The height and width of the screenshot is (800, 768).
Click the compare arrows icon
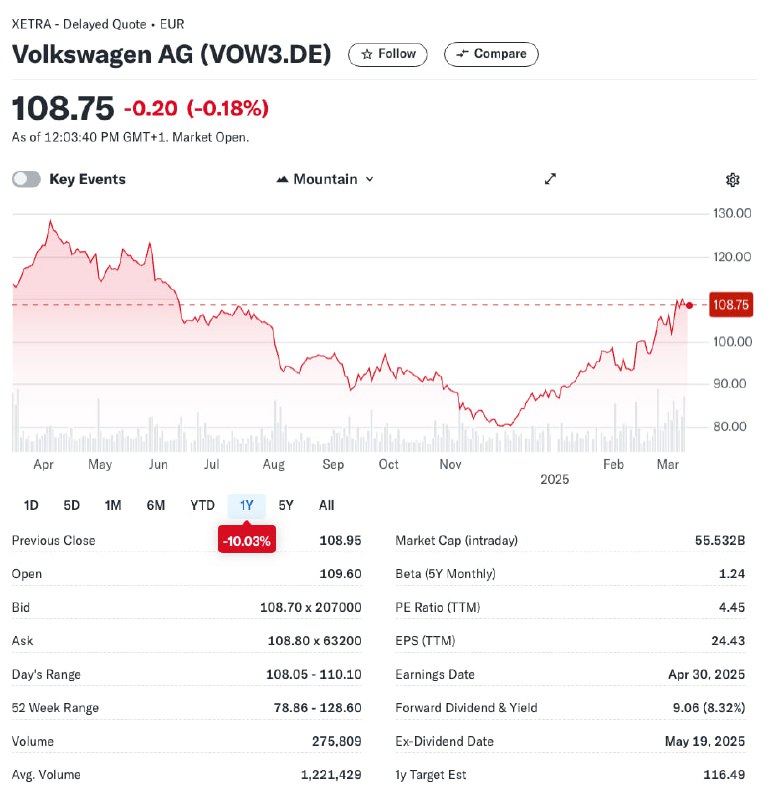[x=462, y=54]
